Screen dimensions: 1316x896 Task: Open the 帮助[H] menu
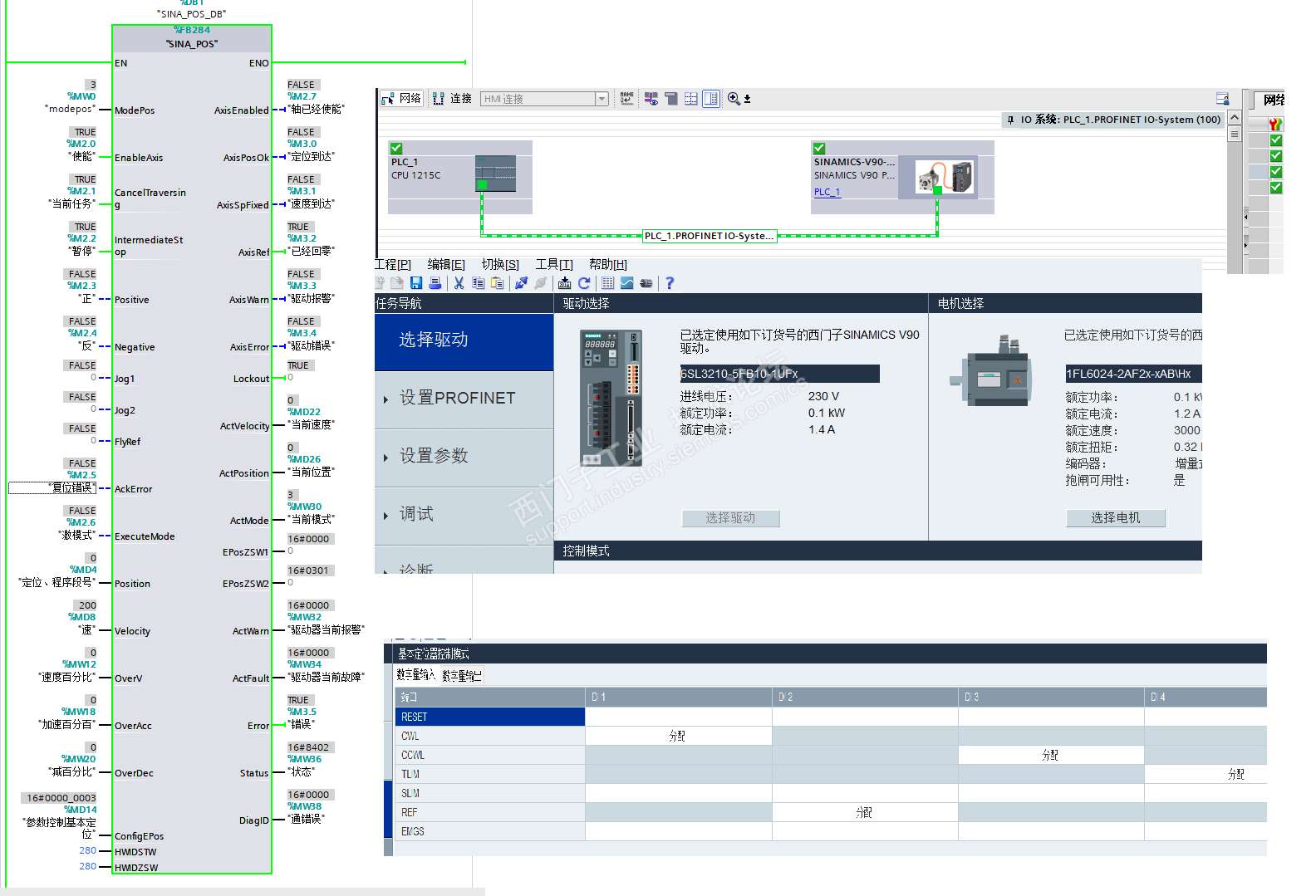pos(608,264)
